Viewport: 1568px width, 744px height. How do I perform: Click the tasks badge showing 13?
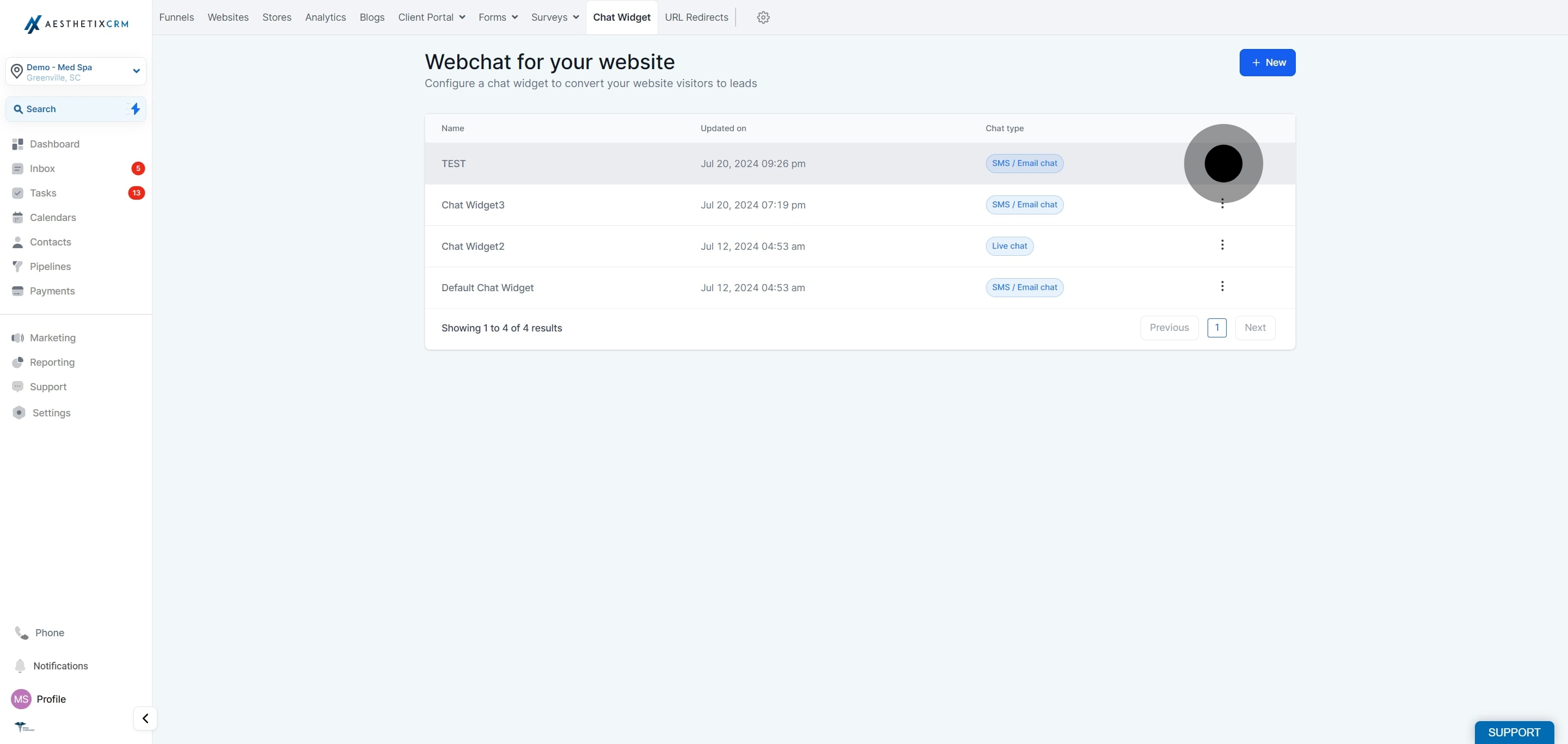point(136,193)
